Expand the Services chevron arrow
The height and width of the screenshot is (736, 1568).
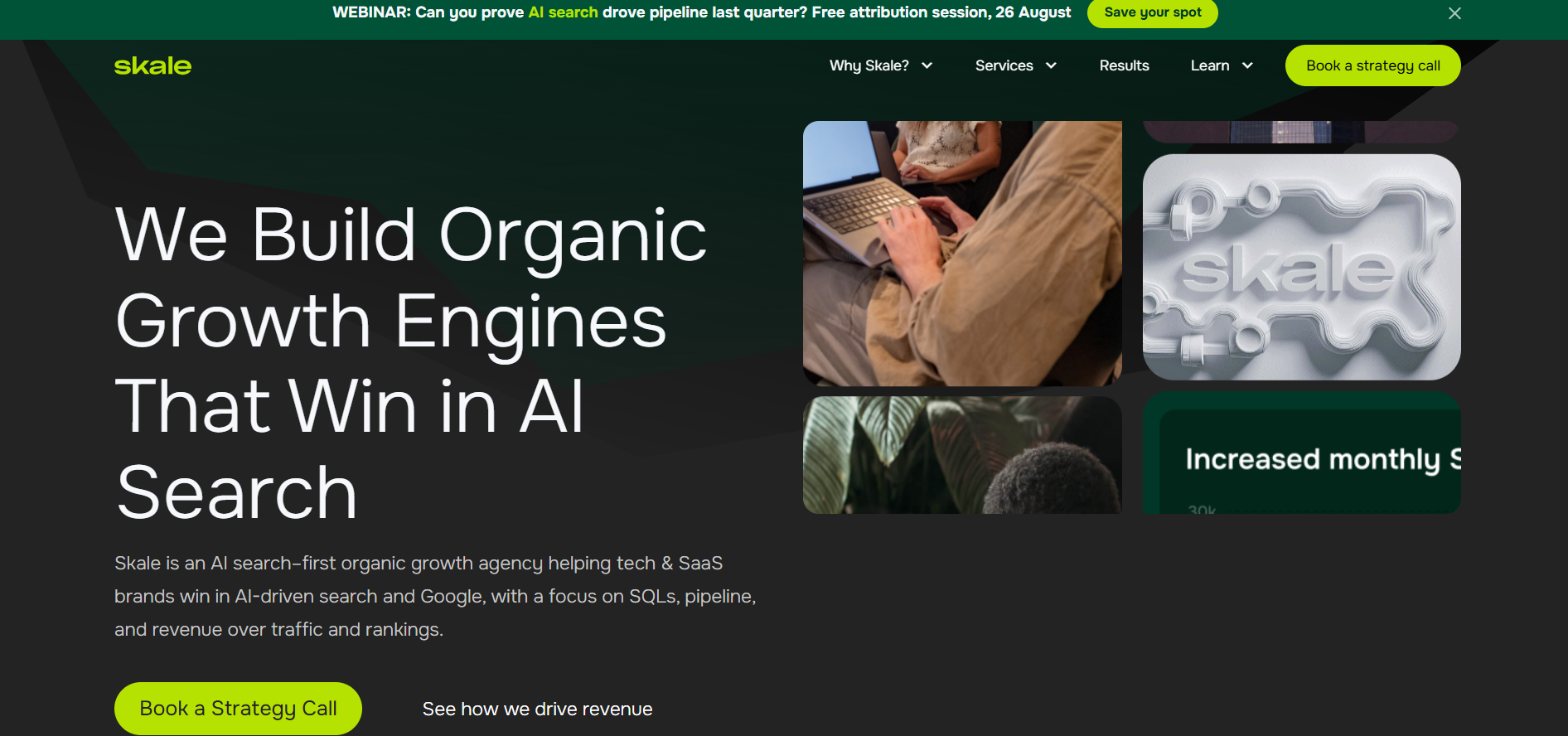[1051, 65]
